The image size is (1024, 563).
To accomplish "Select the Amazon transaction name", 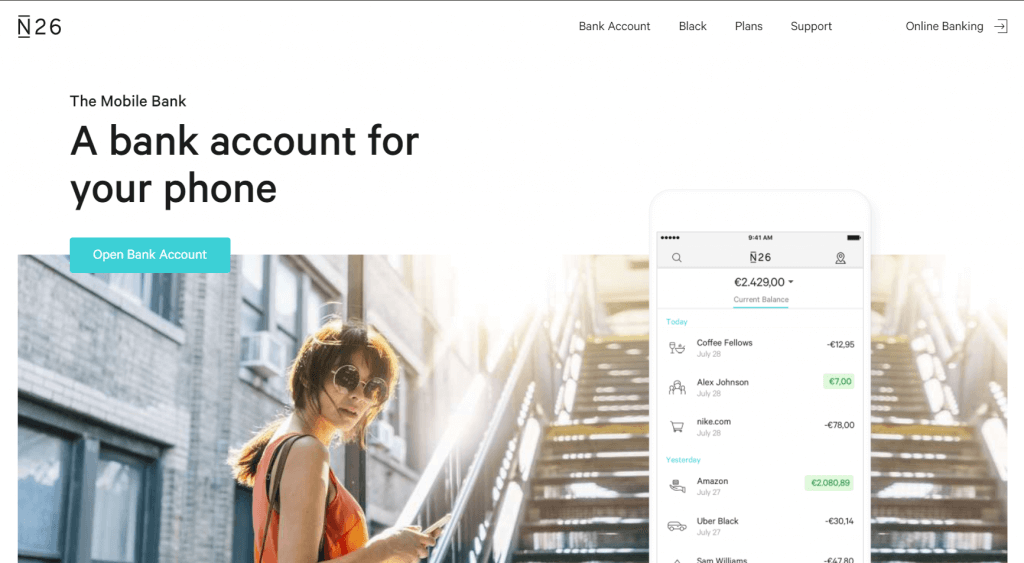I will tap(712, 481).
